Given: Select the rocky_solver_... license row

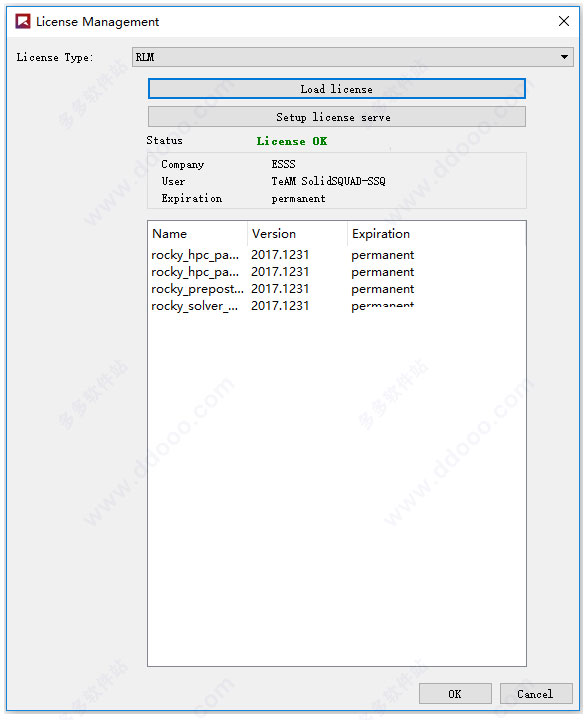Looking at the screenshot, I should point(337,306).
